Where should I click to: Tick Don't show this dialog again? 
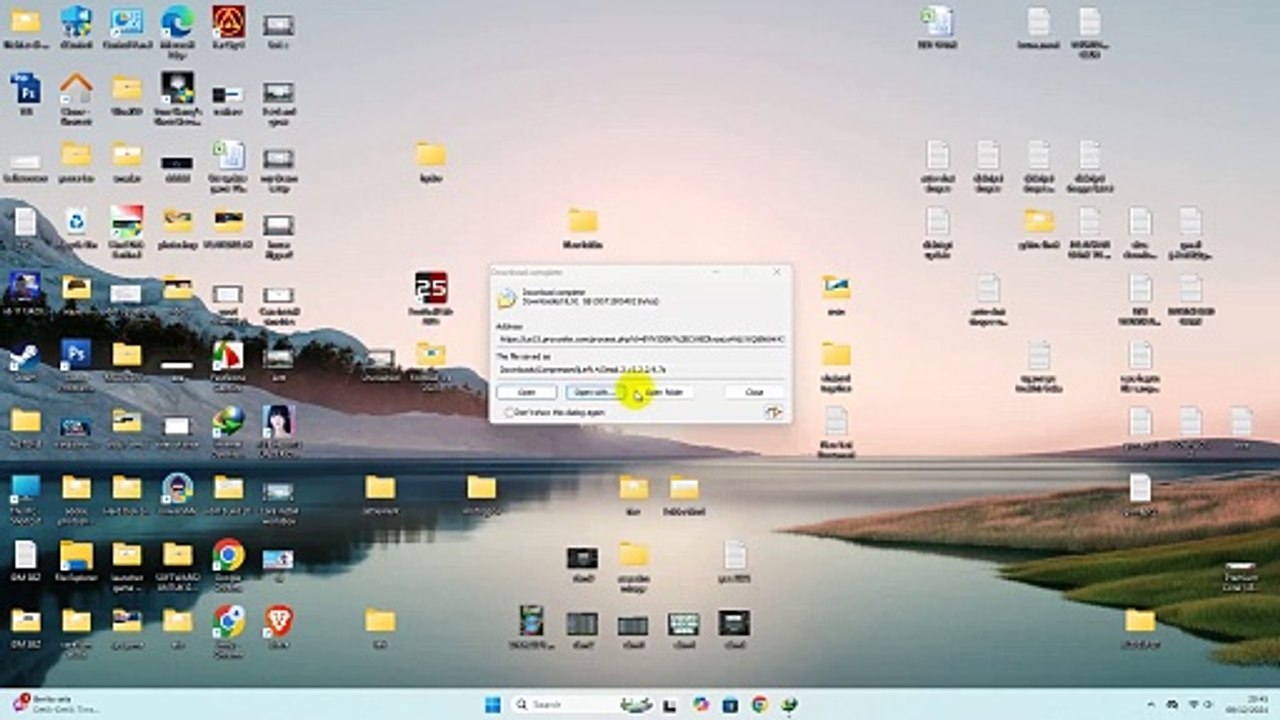[x=510, y=412]
